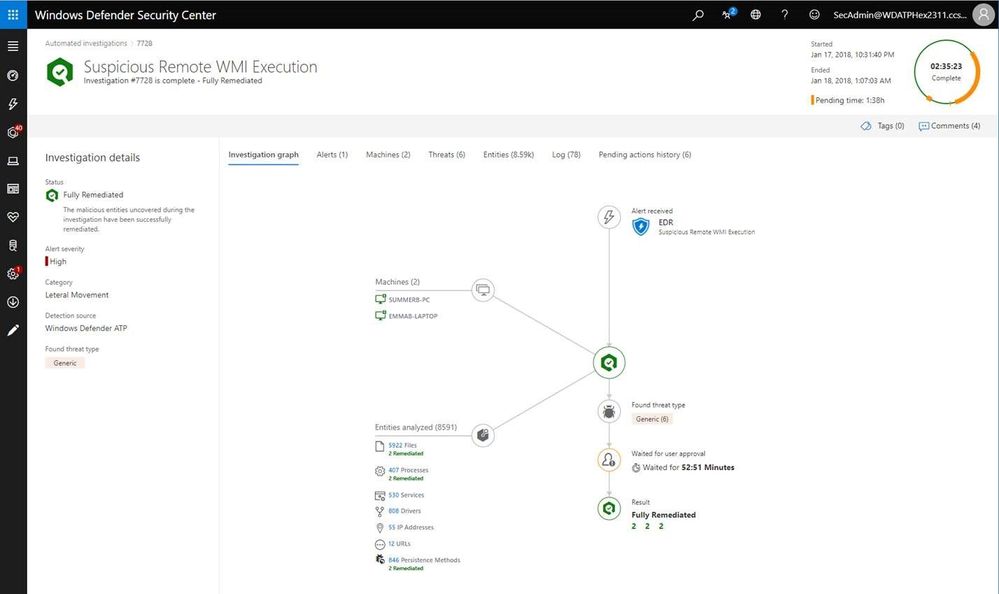
Task: Click the Windows Defender ATP detection source
Action: (x=86, y=328)
